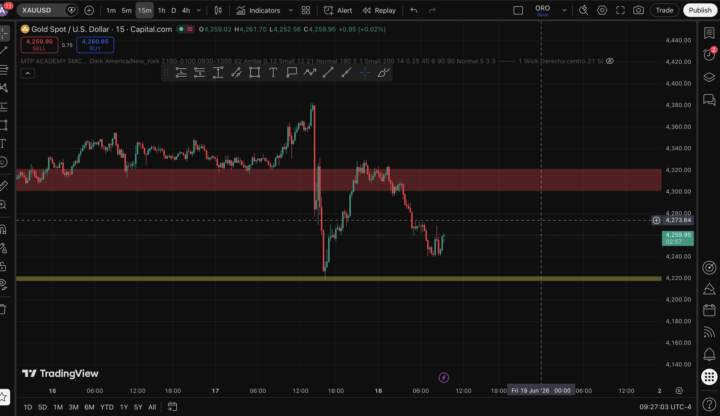Click the red SELL 4,259.90 button
This screenshot has height=416, width=720.
(x=39, y=45)
